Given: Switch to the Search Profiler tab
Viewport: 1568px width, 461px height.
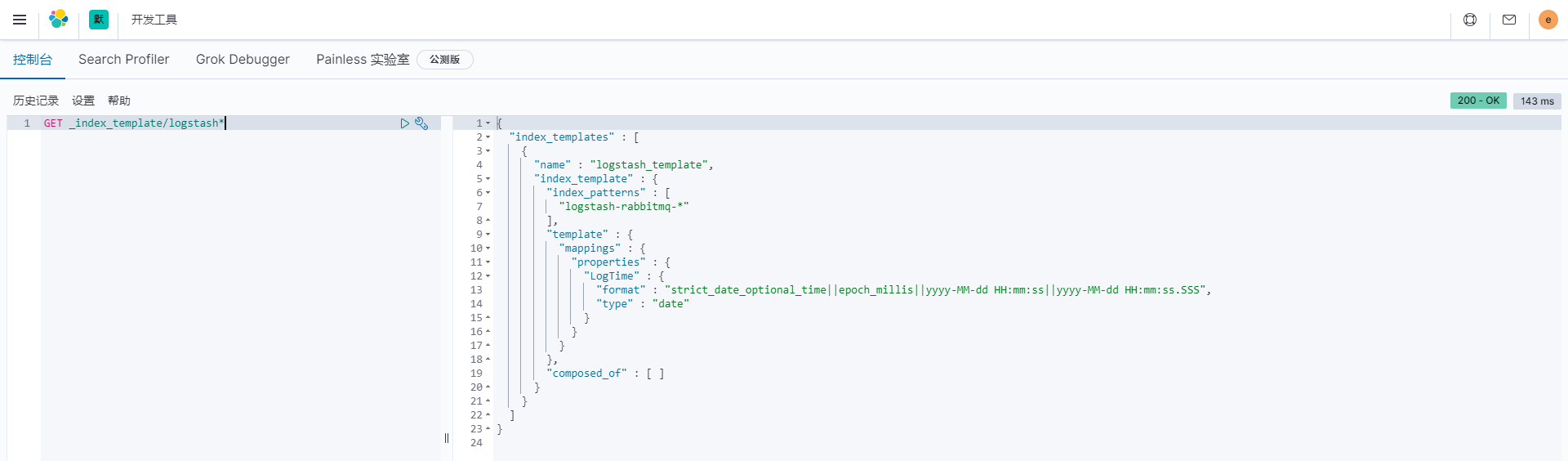Looking at the screenshot, I should 124,60.
